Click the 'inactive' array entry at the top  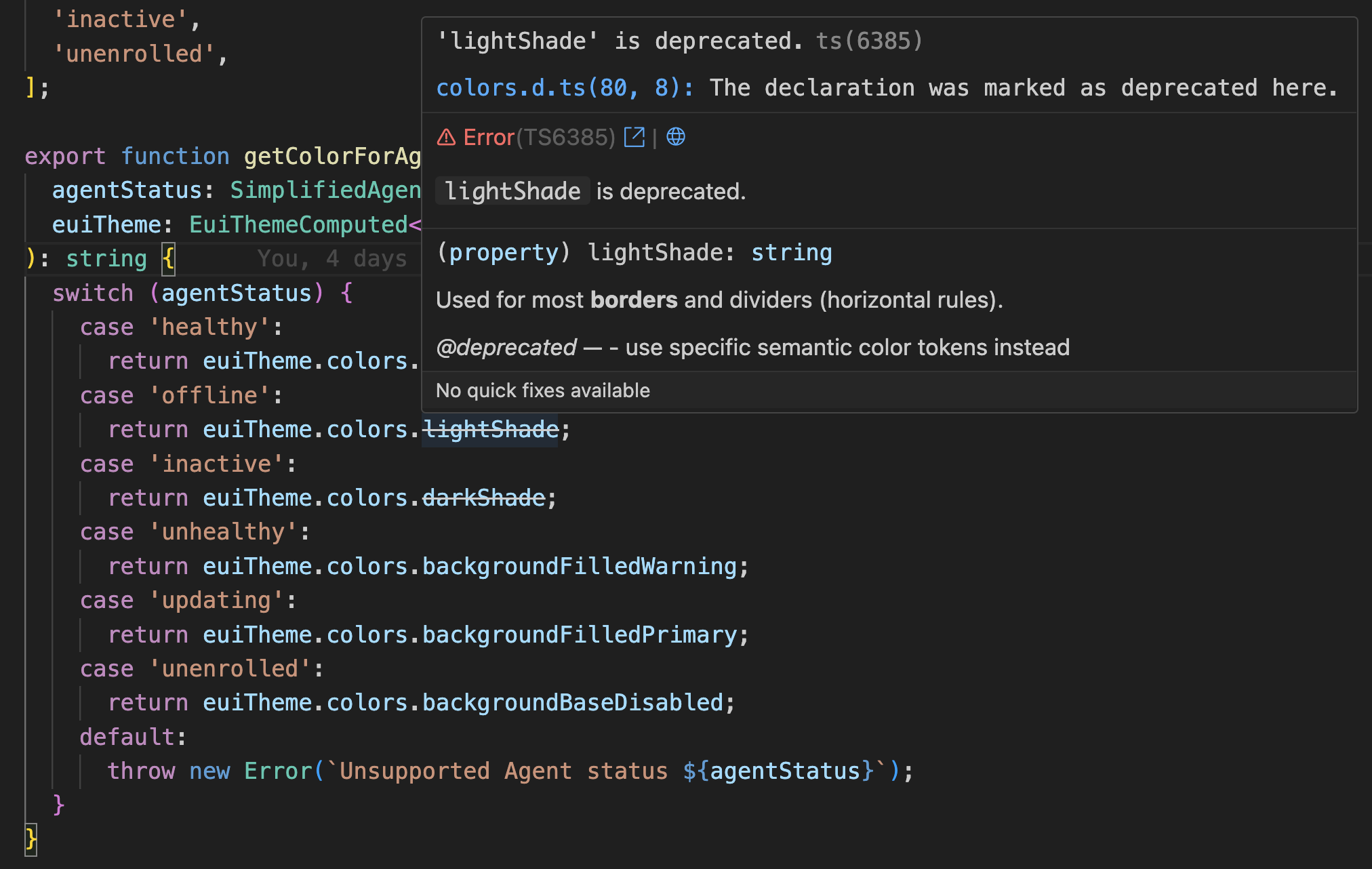coord(121,19)
